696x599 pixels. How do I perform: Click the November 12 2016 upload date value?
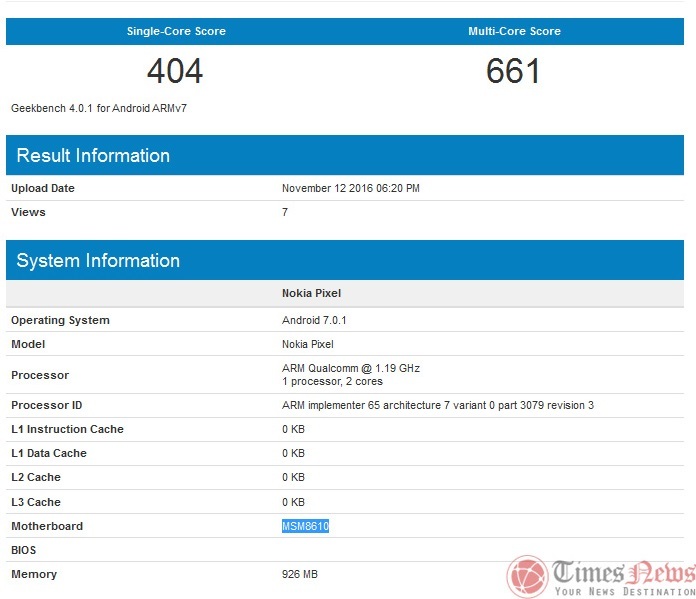click(x=350, y=188)
